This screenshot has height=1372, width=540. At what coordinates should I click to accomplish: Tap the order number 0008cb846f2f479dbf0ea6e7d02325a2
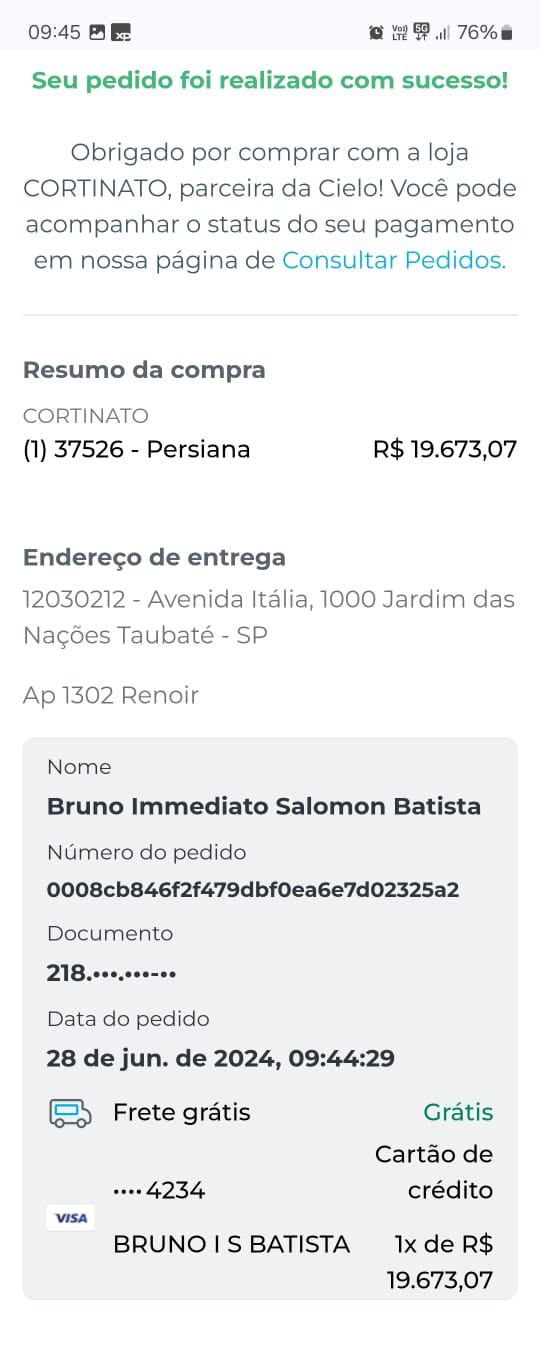click(x=253, y=889)
